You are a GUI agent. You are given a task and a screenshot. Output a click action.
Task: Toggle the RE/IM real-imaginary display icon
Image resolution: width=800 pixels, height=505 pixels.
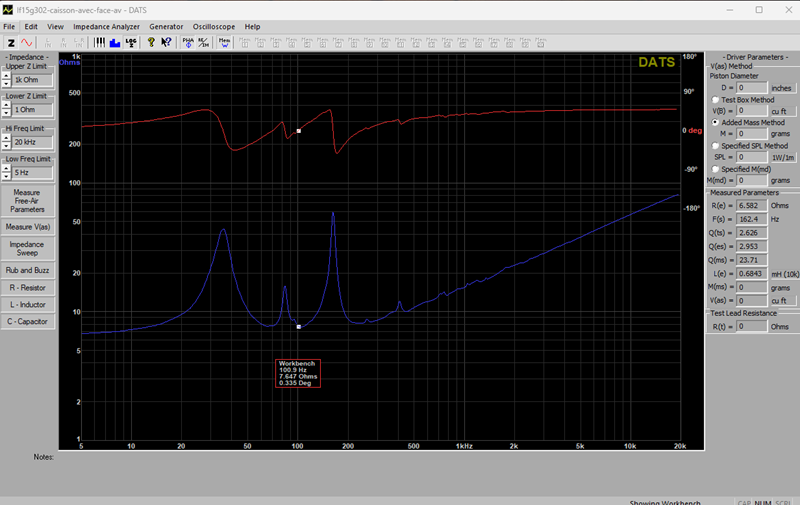pos(203,43)
